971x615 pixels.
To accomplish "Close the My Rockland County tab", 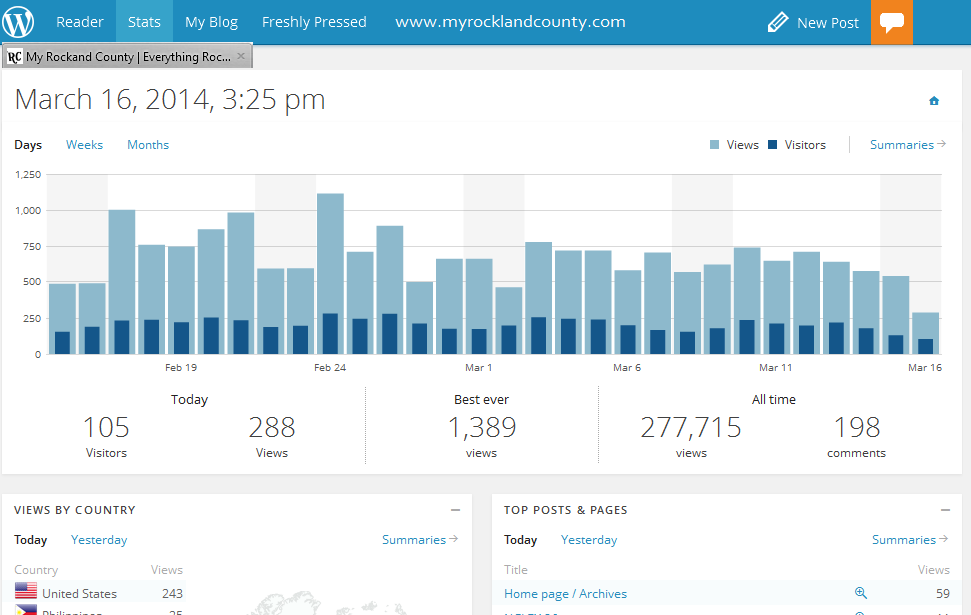I will (241, 56).
